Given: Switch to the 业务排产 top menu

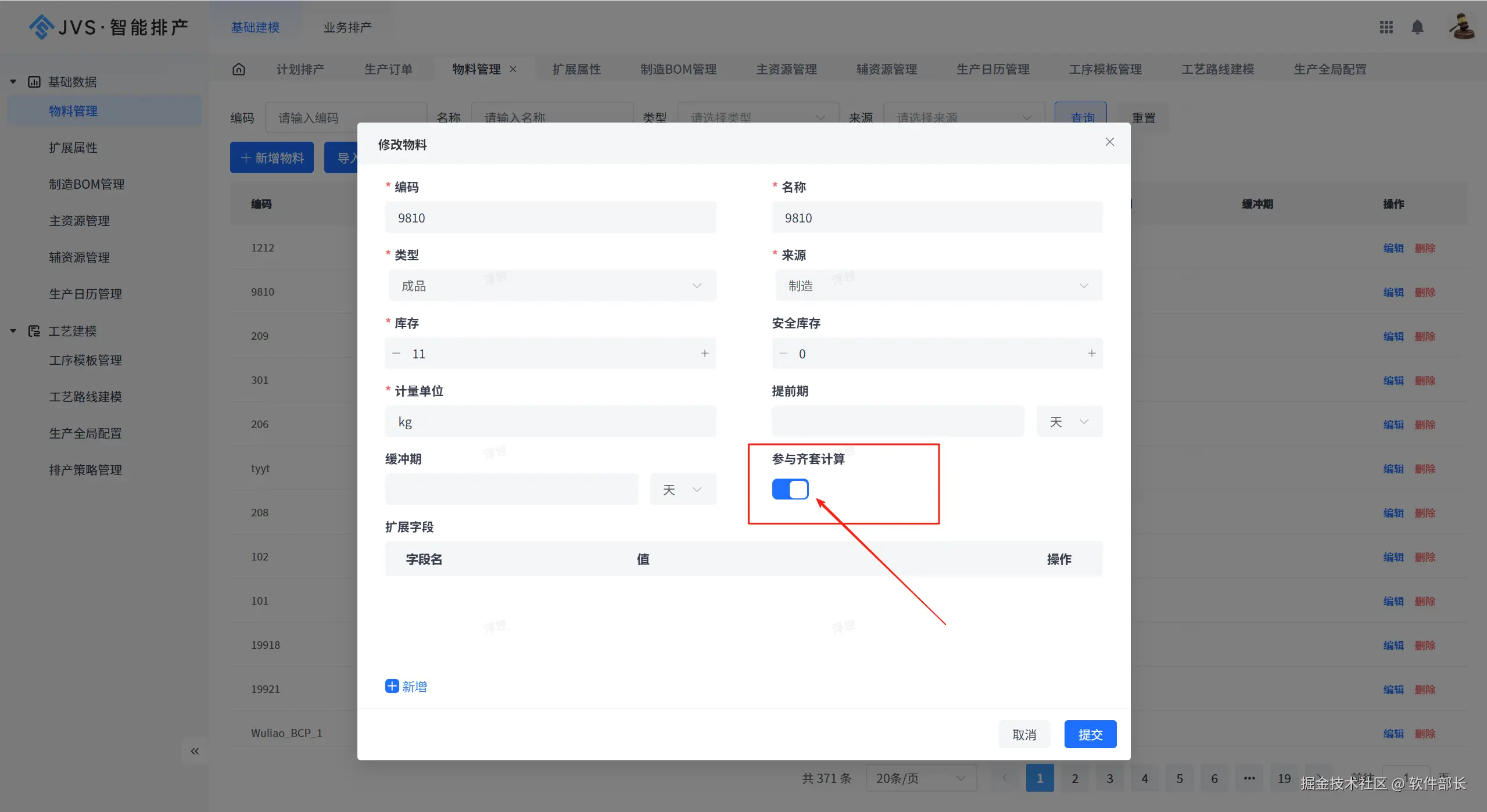Looking at the screenshot, I should coord(347,27).
